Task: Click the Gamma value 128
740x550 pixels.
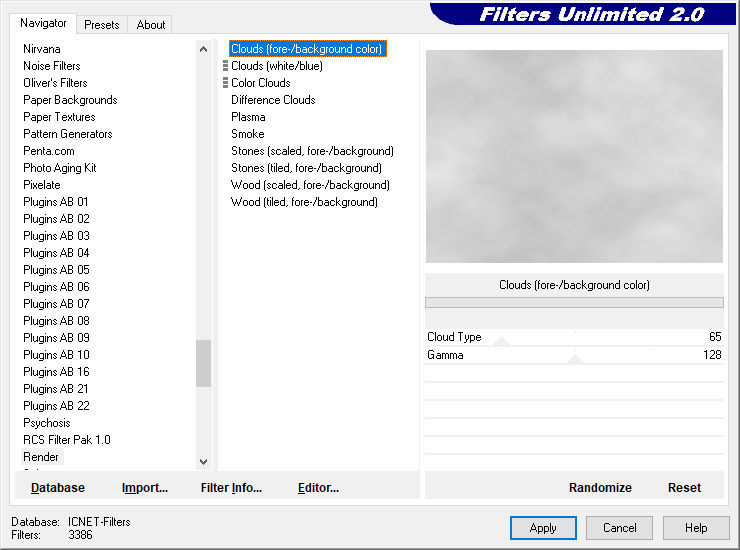Action: (712, 355)
